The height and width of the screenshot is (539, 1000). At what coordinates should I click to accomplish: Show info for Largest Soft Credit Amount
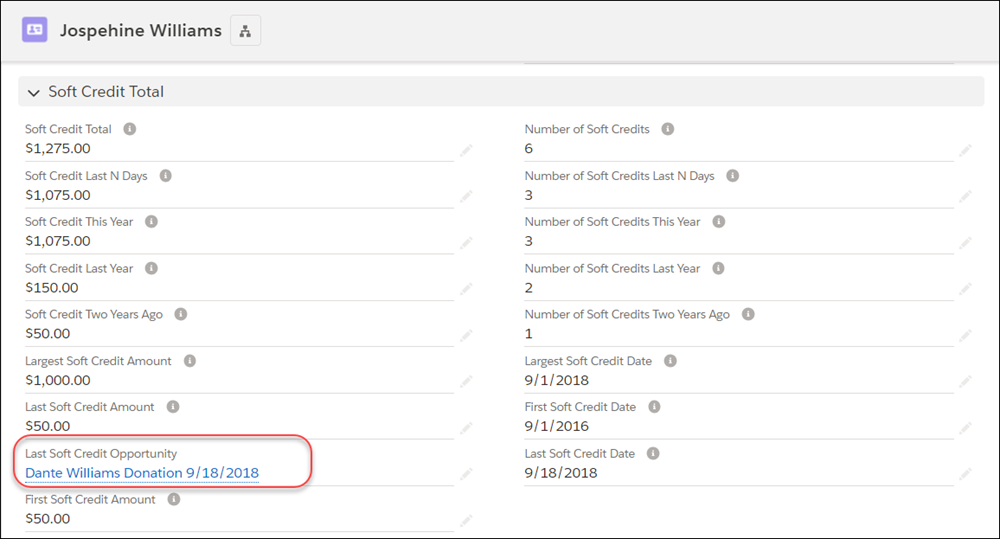click(x=189, y=360)
